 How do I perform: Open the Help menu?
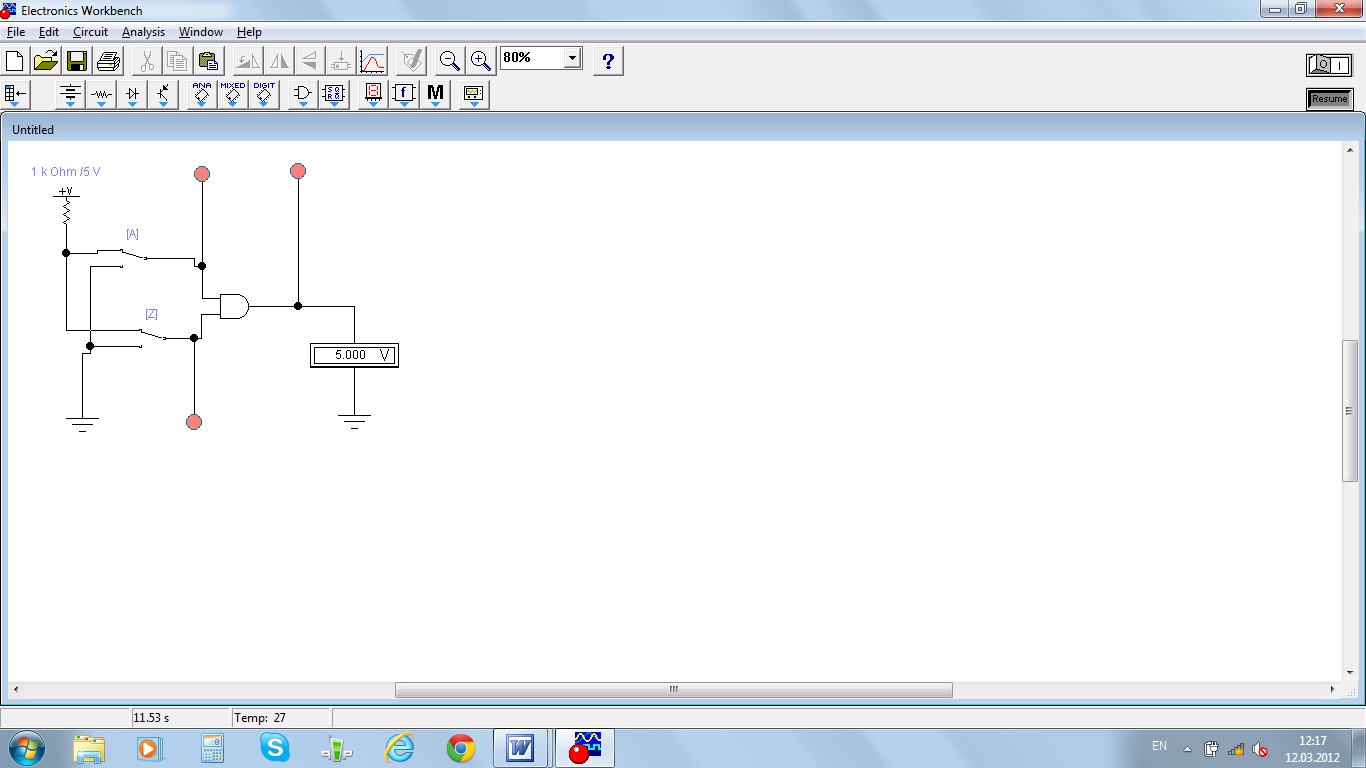pos(249,32)
